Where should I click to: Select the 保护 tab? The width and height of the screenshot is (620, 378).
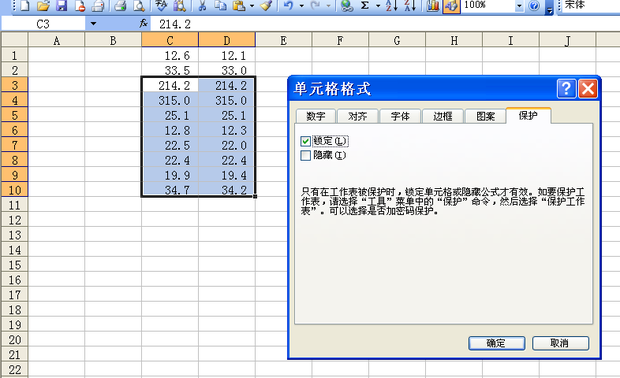[x=528, y=115]
